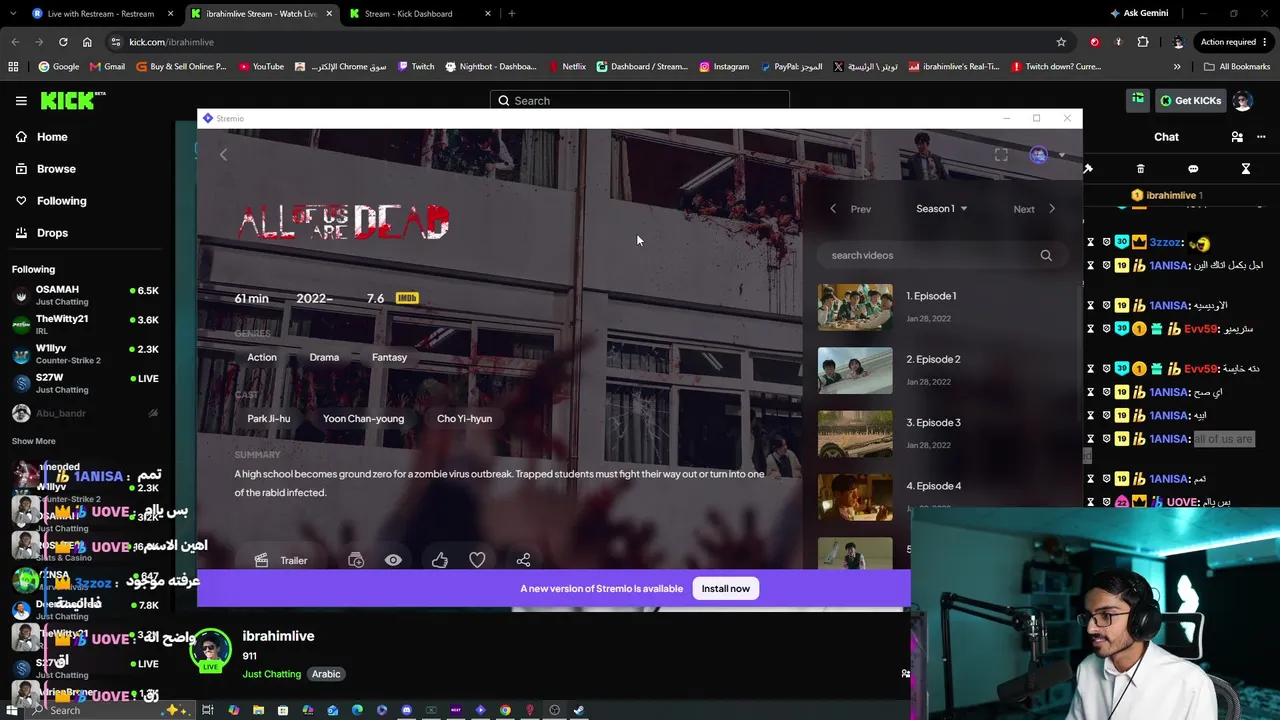Click Install now for Stremio update
Image resolution: width=1280 pixels, height=720 pixels.
point(725,589)
